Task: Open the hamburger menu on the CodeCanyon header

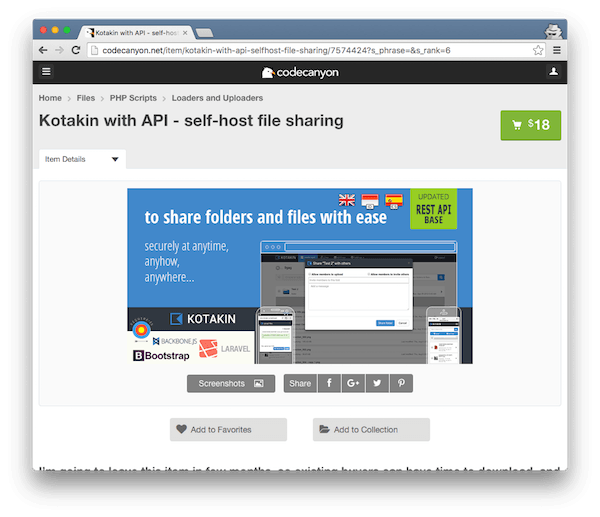Action: [x=46, y=72]
